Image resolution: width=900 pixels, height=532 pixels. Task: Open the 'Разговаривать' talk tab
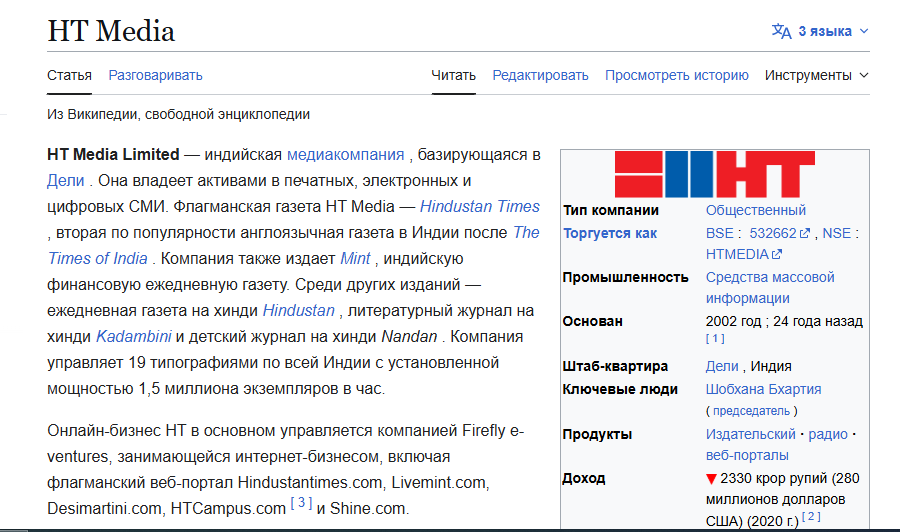click(x=156, y=75)
